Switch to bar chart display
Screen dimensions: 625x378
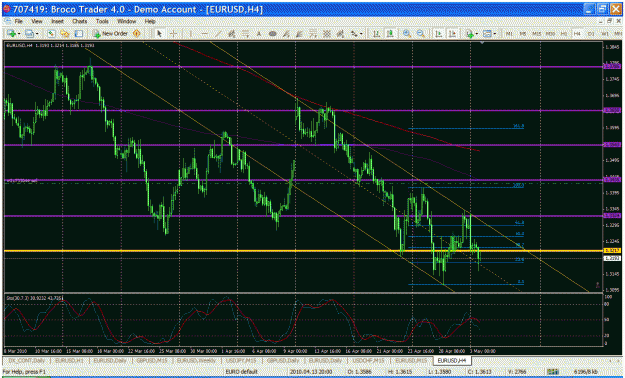pos(376,34)
